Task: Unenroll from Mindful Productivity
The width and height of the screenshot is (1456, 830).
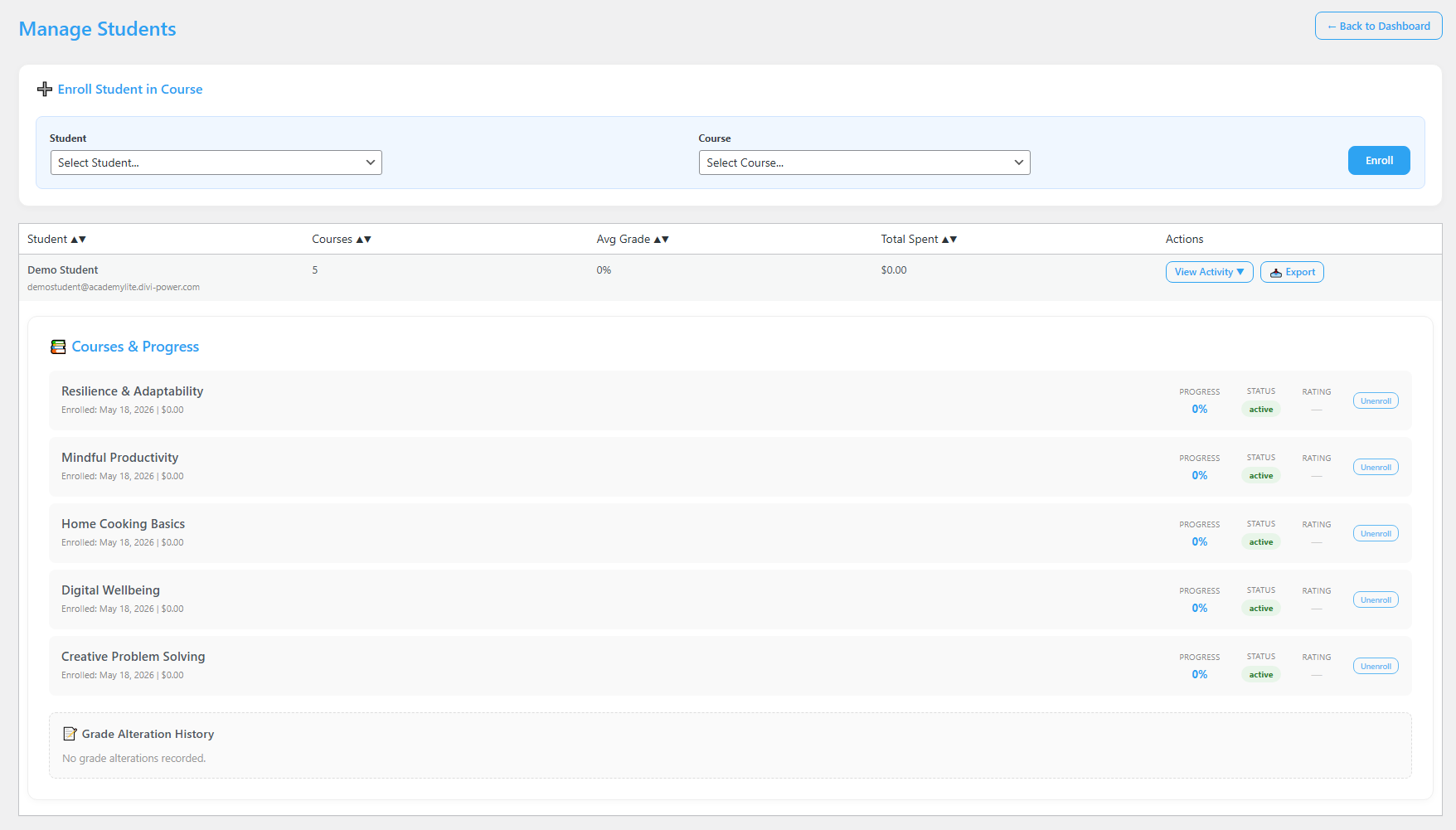Action: pyautogui.click(x=1376, y=468)
